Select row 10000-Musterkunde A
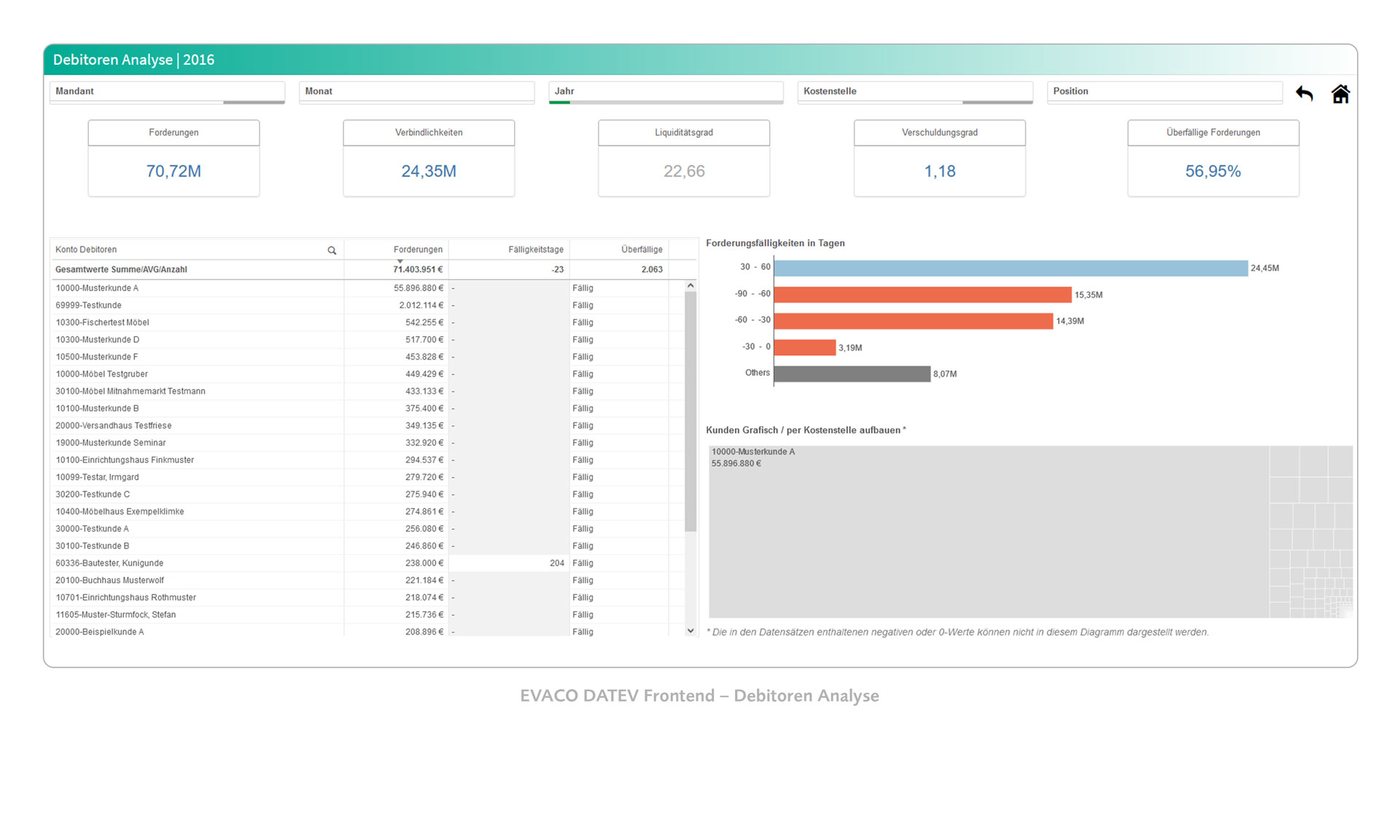The height and width of the screenshot is (840, 1400). [x=367, y=288]
